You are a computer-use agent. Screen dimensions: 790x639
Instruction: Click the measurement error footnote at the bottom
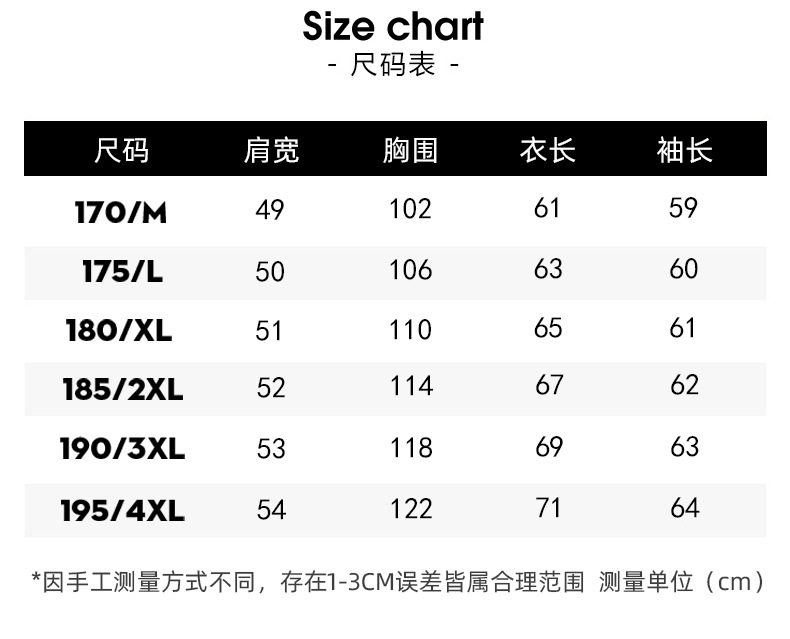398,581
